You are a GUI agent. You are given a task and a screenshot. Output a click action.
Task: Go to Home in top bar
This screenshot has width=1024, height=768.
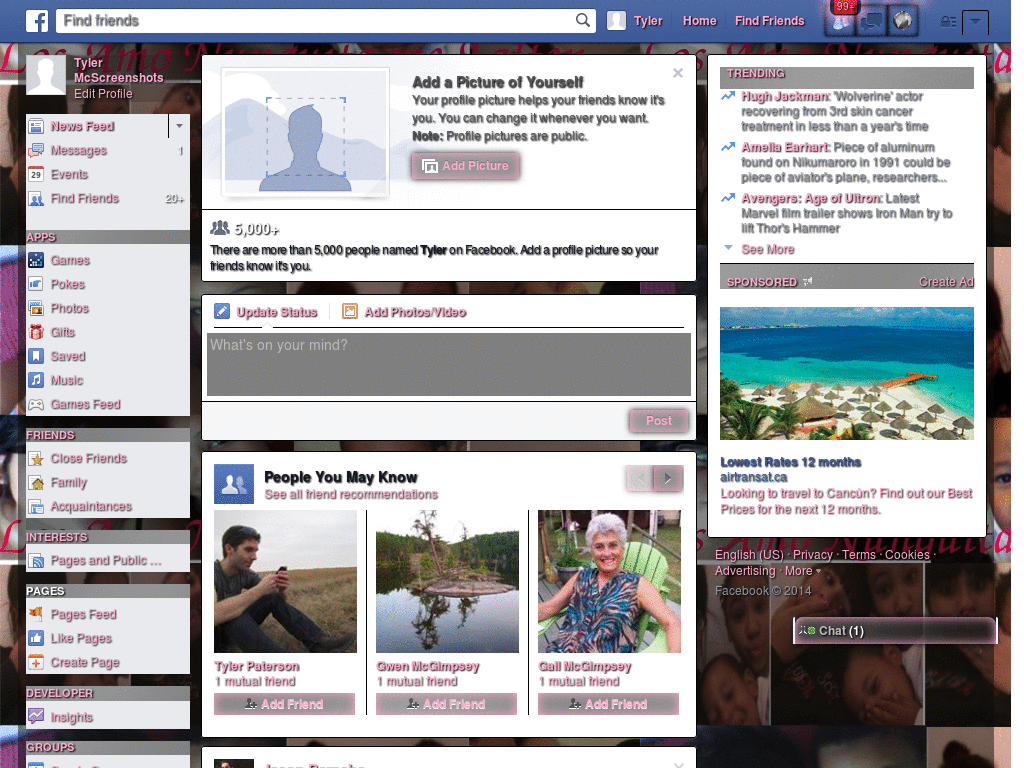699,21
